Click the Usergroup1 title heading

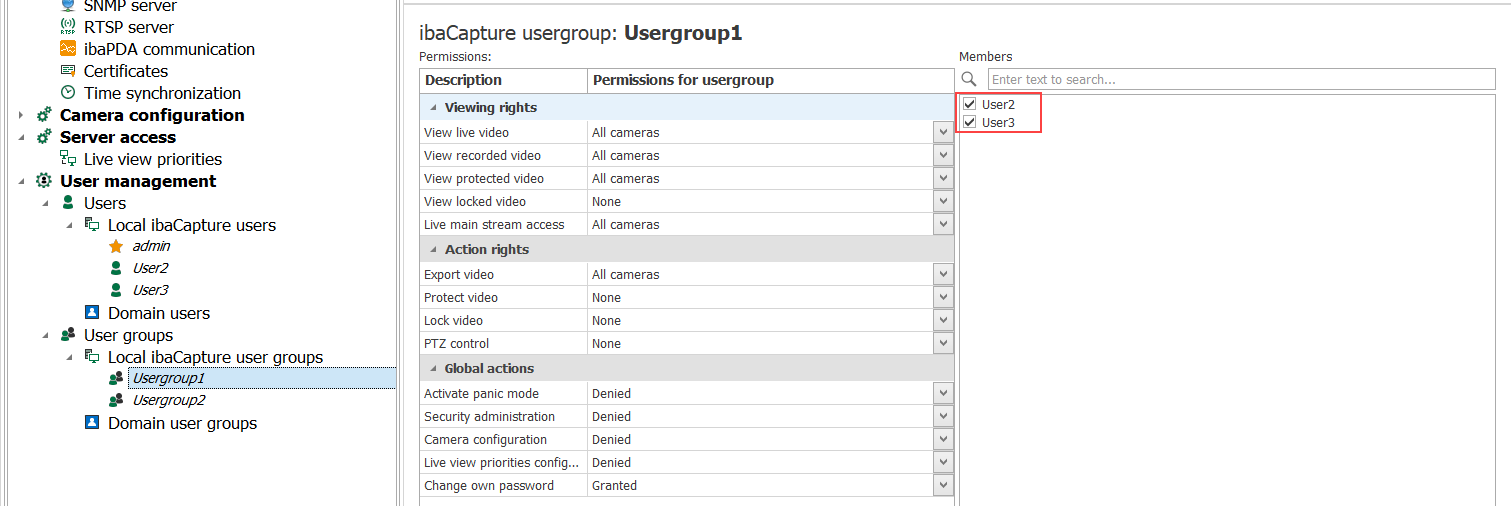683,33
